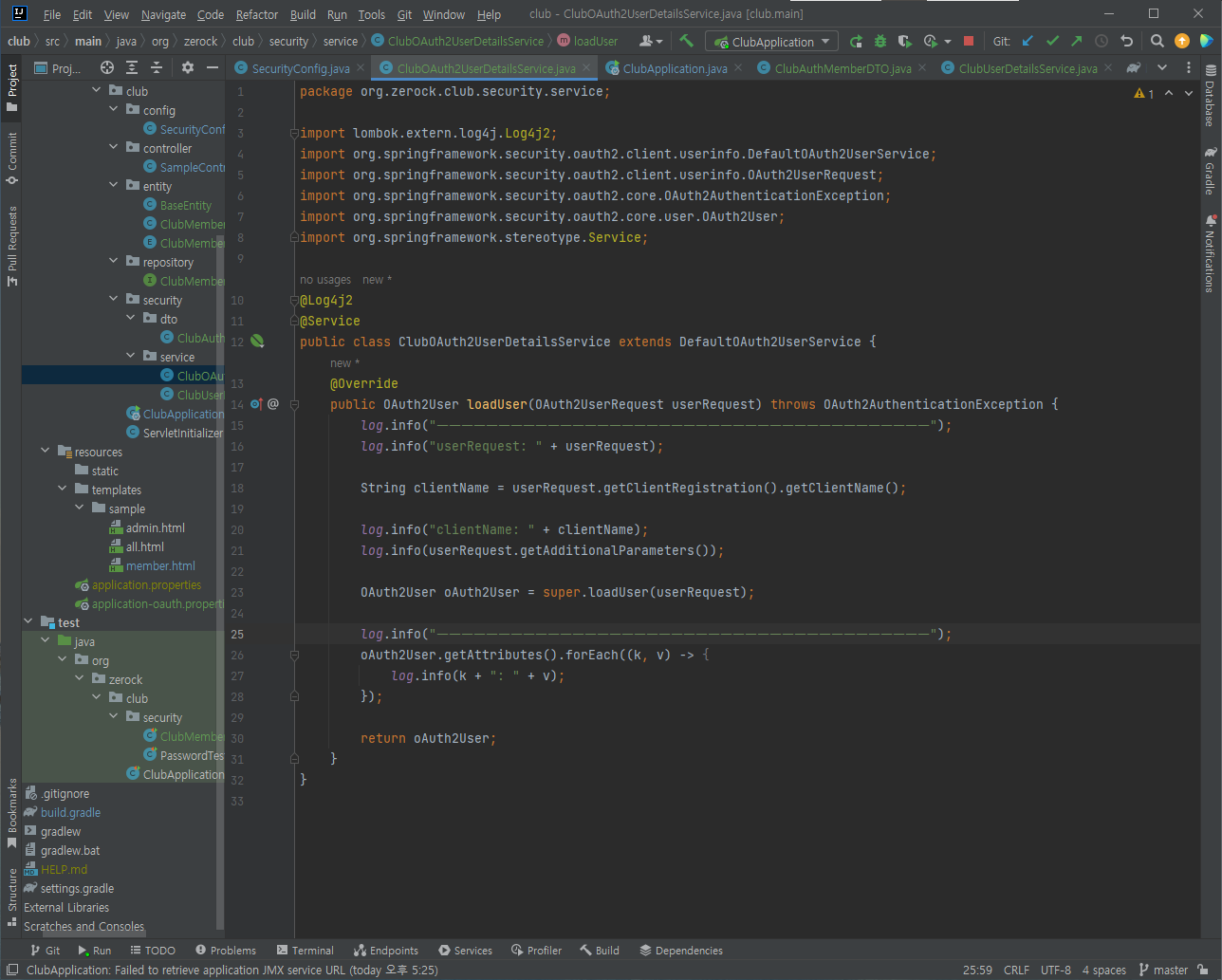The image size is (1222, 980).
Task: Fold the loadUser method at line 14
Action: point(294,405)
